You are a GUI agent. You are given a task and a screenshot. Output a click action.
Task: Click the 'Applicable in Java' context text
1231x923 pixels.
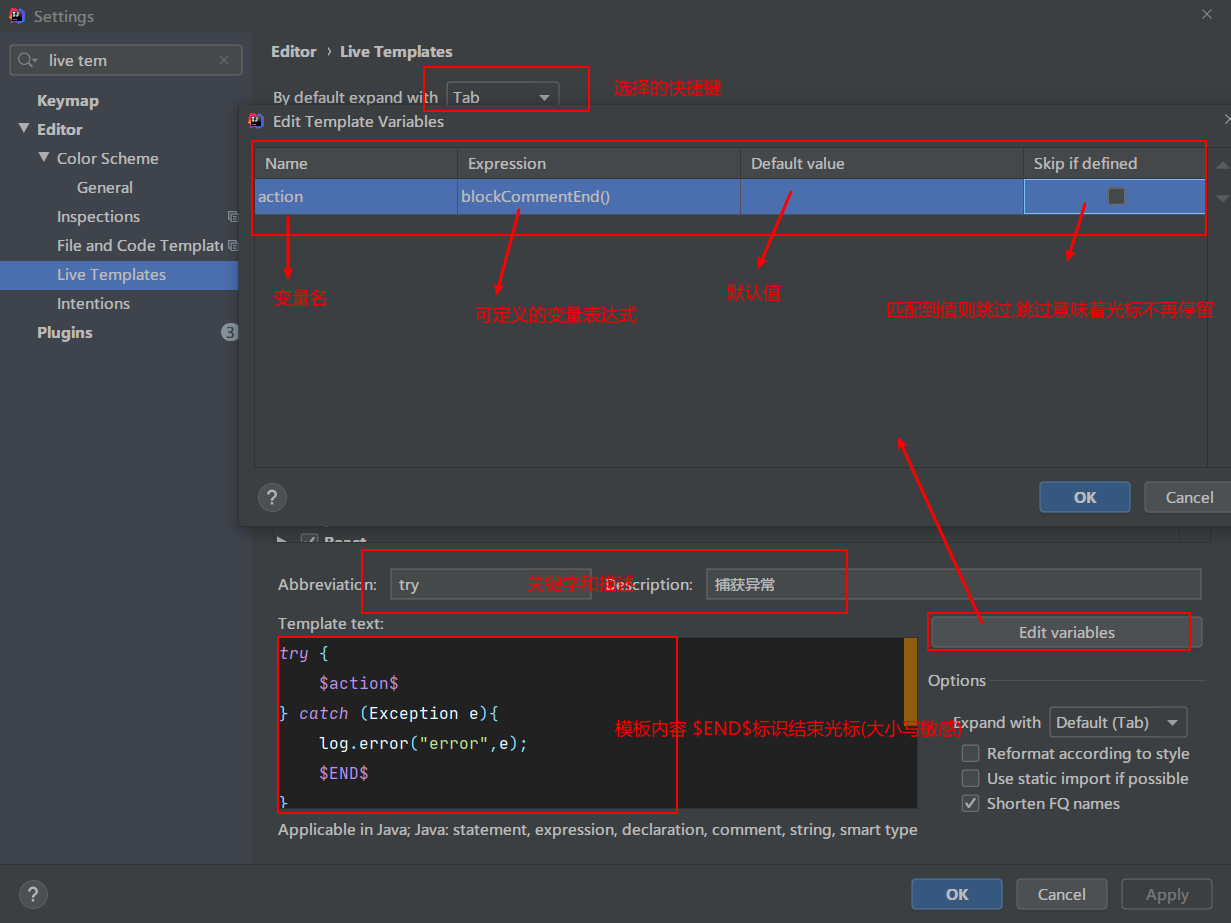click(598, 829)
